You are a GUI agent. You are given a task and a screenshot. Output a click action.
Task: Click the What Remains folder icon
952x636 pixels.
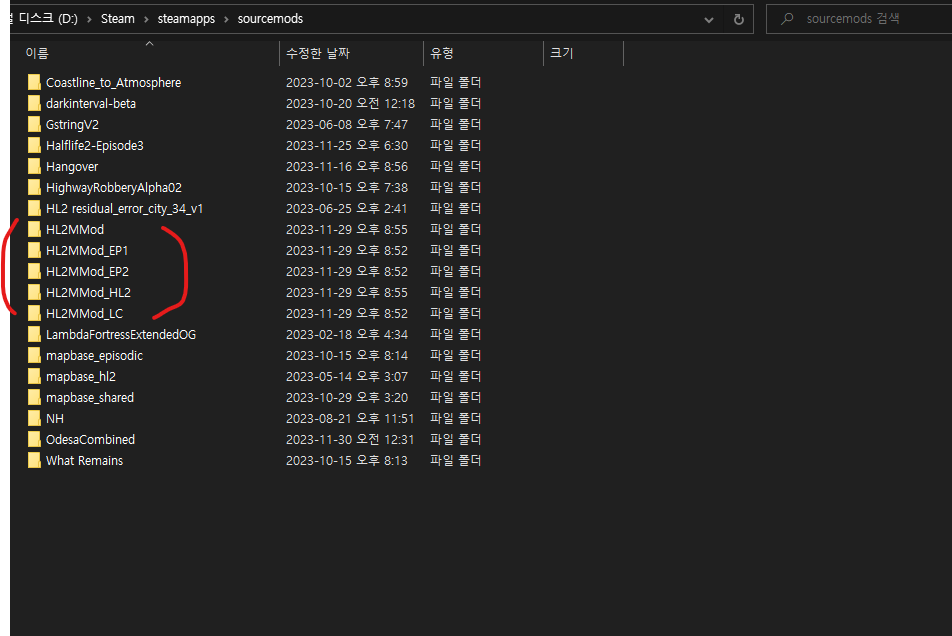34,461
